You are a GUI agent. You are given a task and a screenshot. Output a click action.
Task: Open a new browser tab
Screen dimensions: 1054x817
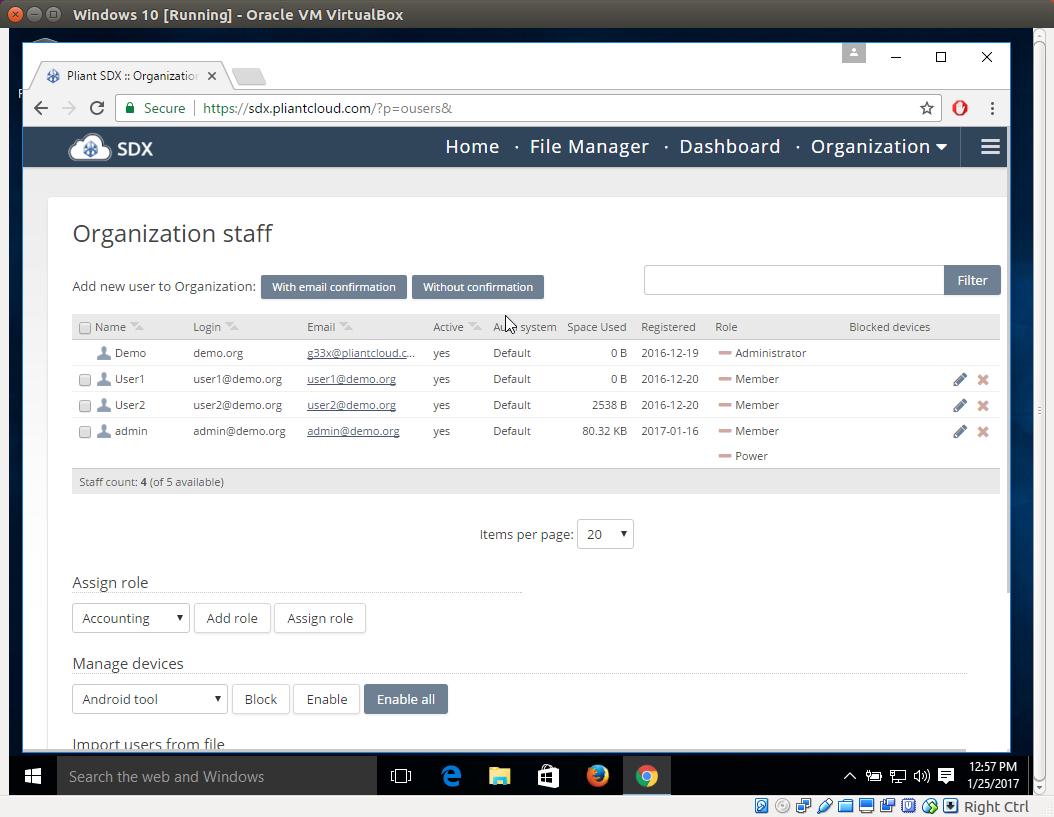[x=249, y=77]
